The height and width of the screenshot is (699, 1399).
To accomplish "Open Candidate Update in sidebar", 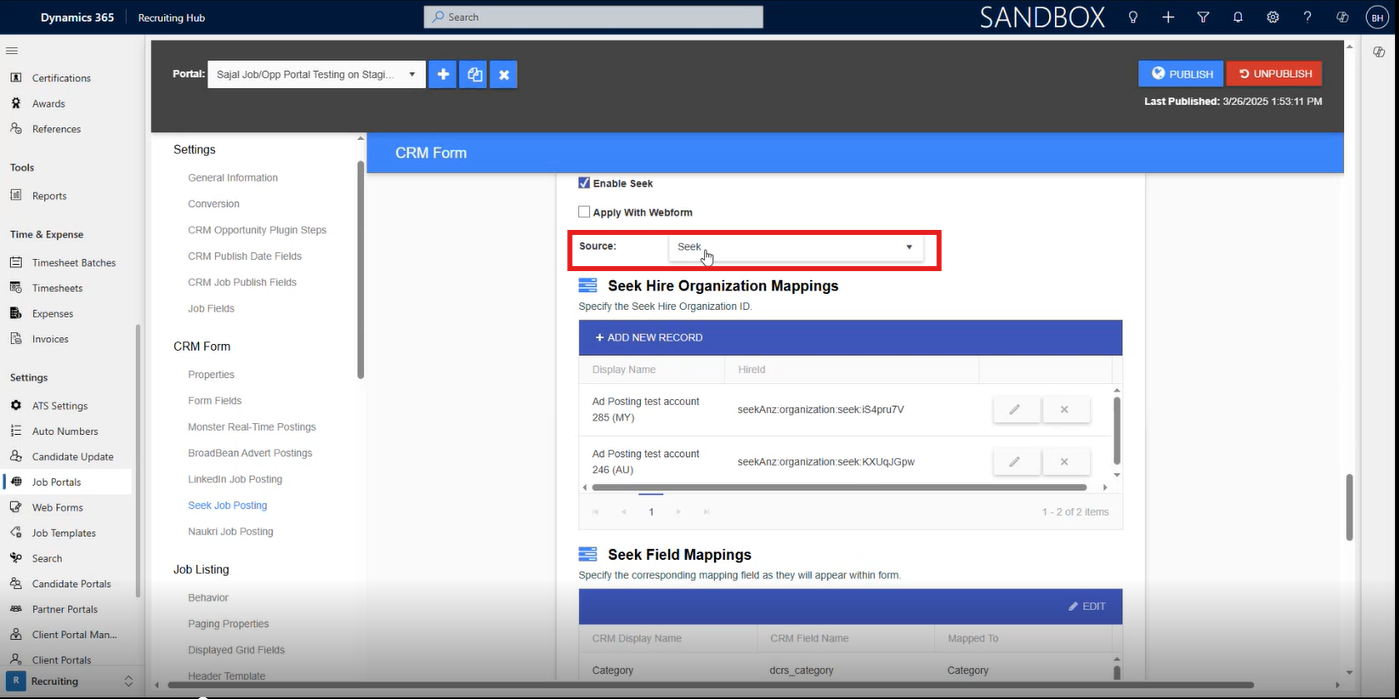I will pos(72,457).
